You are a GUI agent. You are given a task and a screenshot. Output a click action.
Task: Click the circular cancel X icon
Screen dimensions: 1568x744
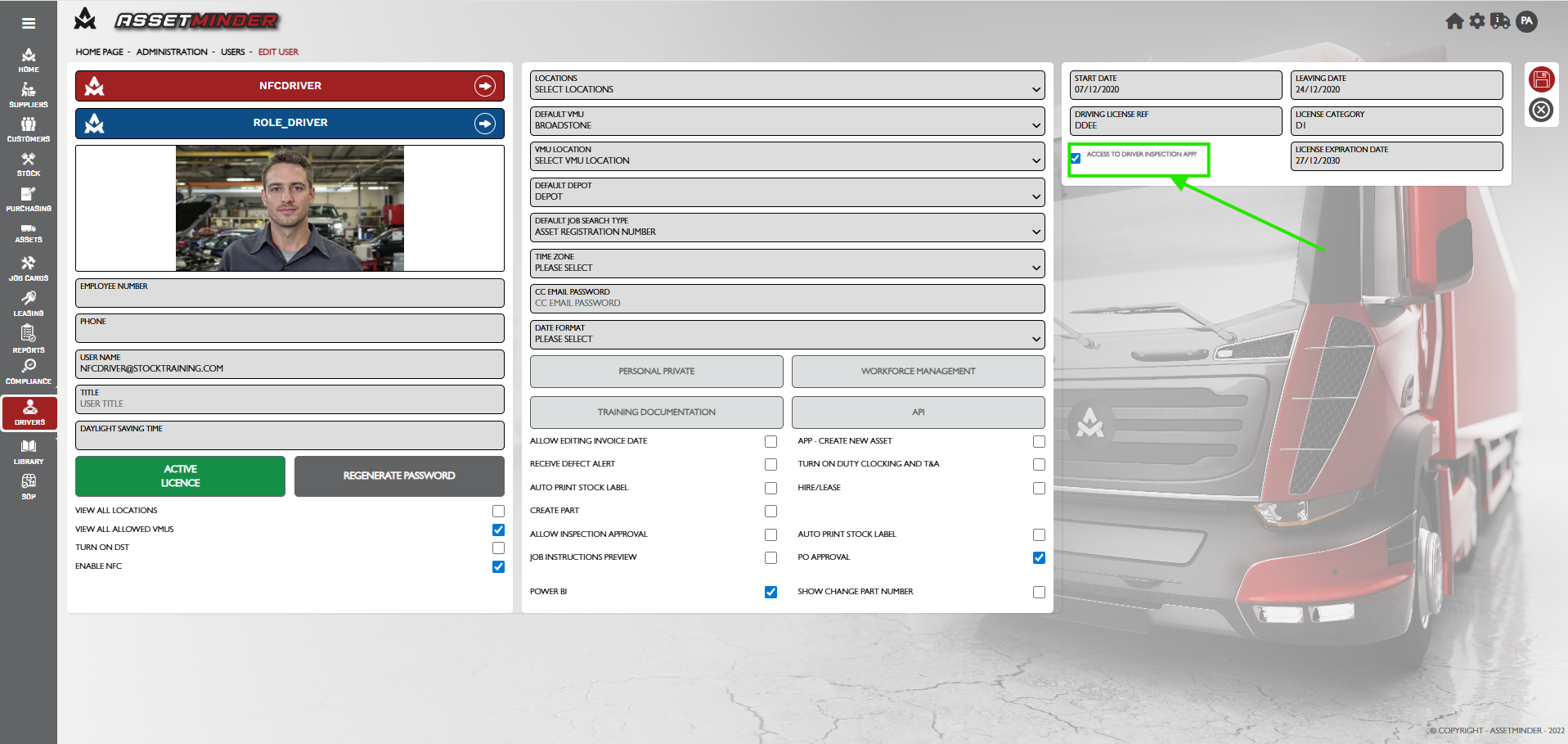pyautogui.click(x=1541, y=110)
